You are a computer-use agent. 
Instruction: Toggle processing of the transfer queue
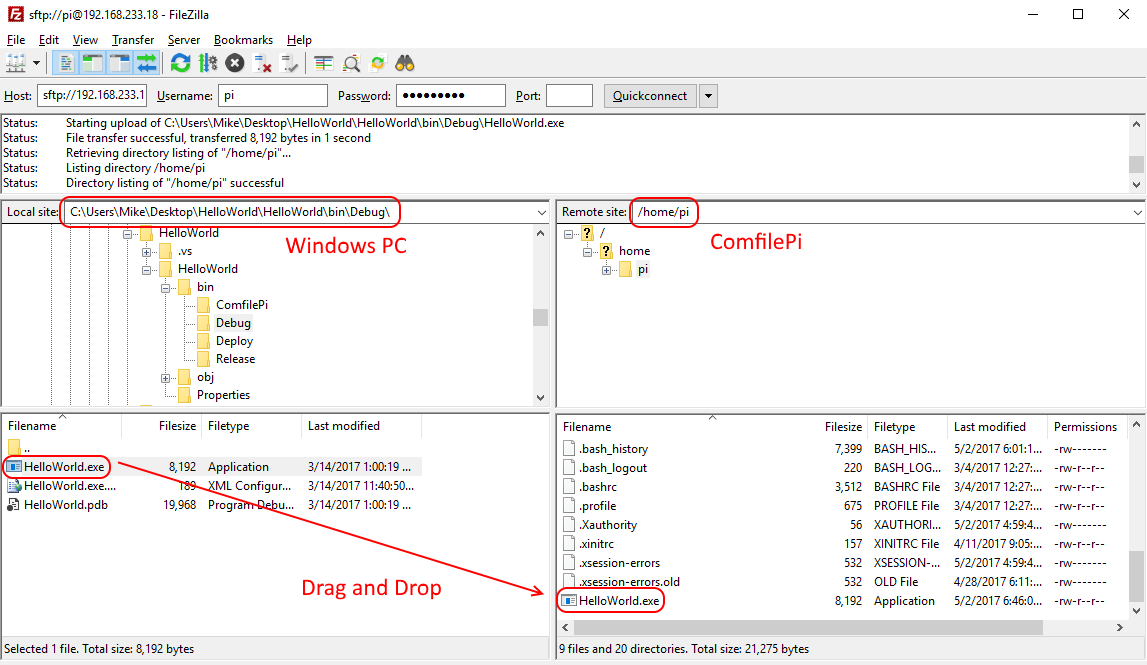click(207, 63)
